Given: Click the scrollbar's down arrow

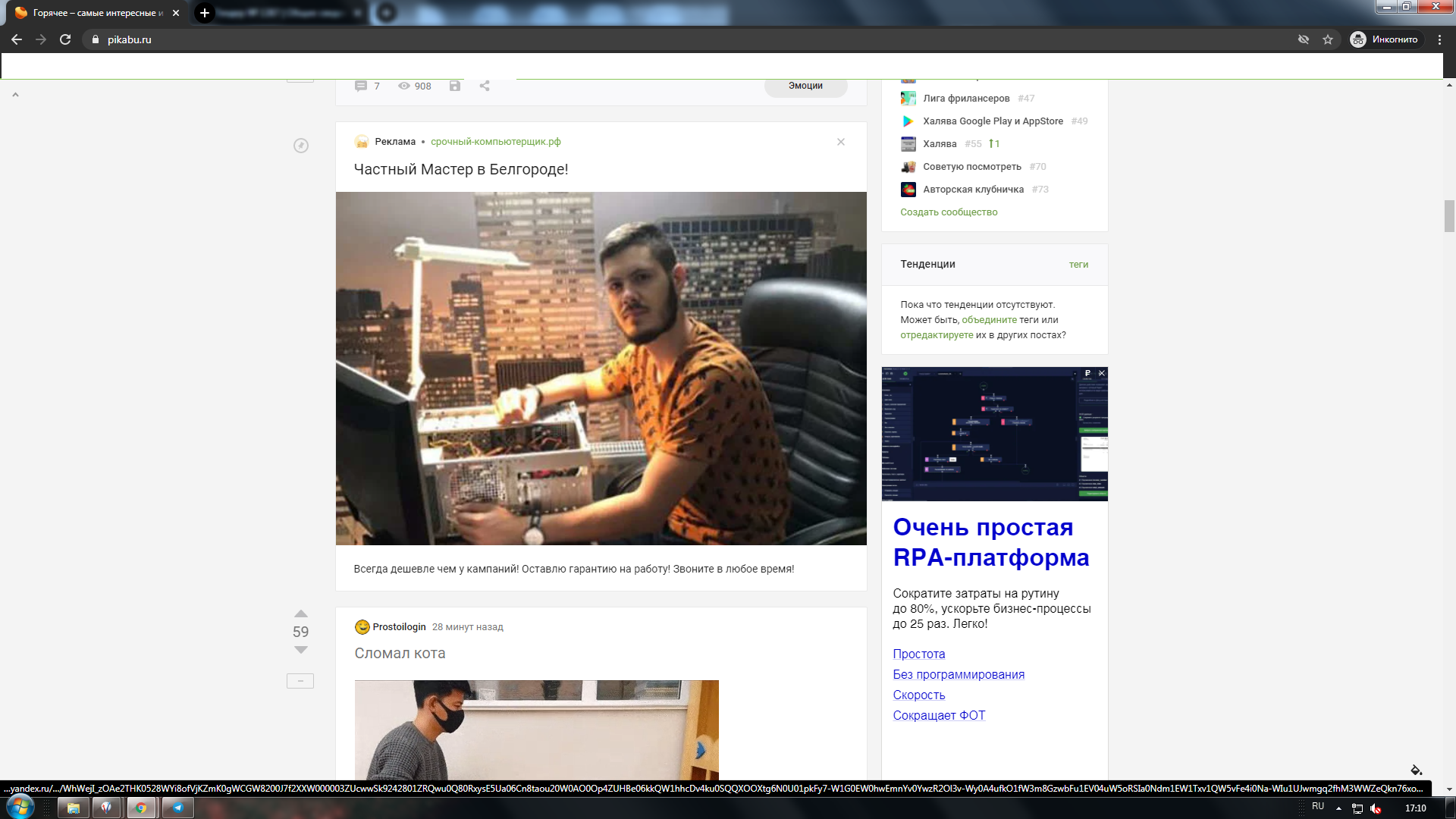Looking at the screenshot, I should click(1449, 789).
